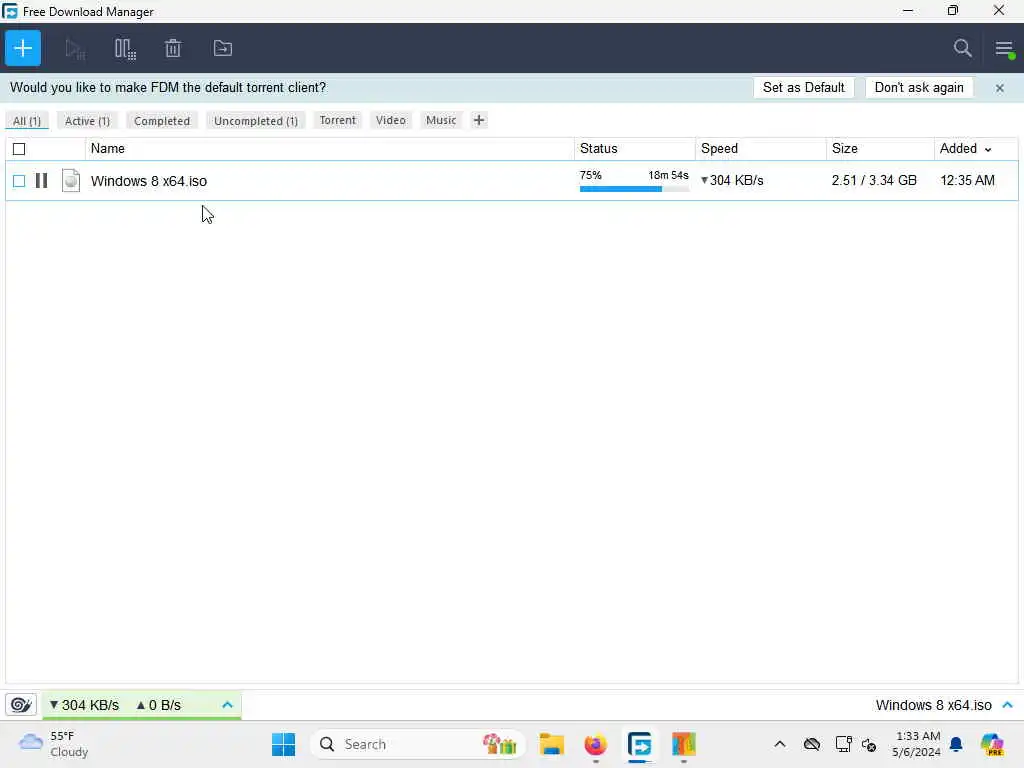Open notifications bell in taskbar
This screenshot has height=768, width=1024.
956,744
